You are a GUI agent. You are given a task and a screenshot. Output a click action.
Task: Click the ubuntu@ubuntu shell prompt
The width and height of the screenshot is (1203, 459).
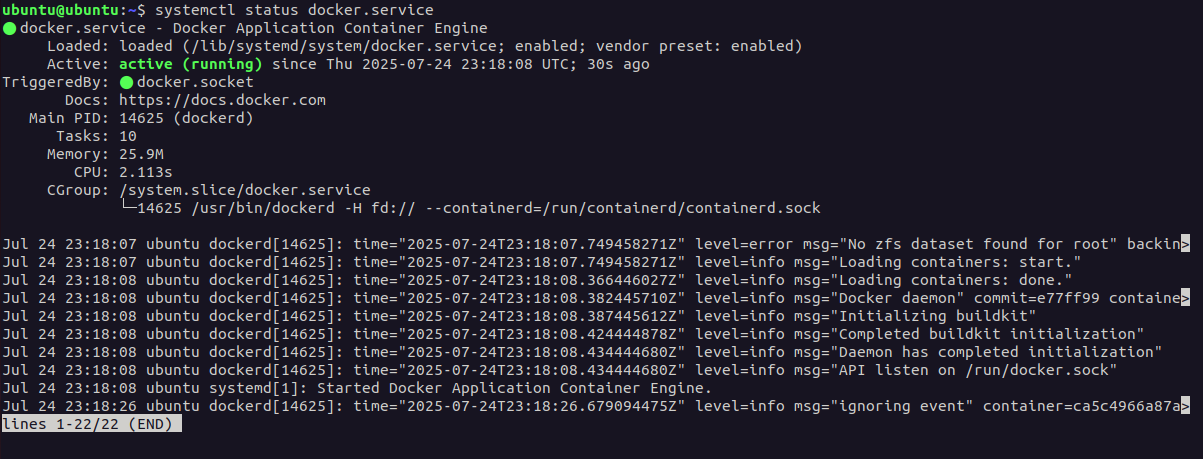pos(65,10)
